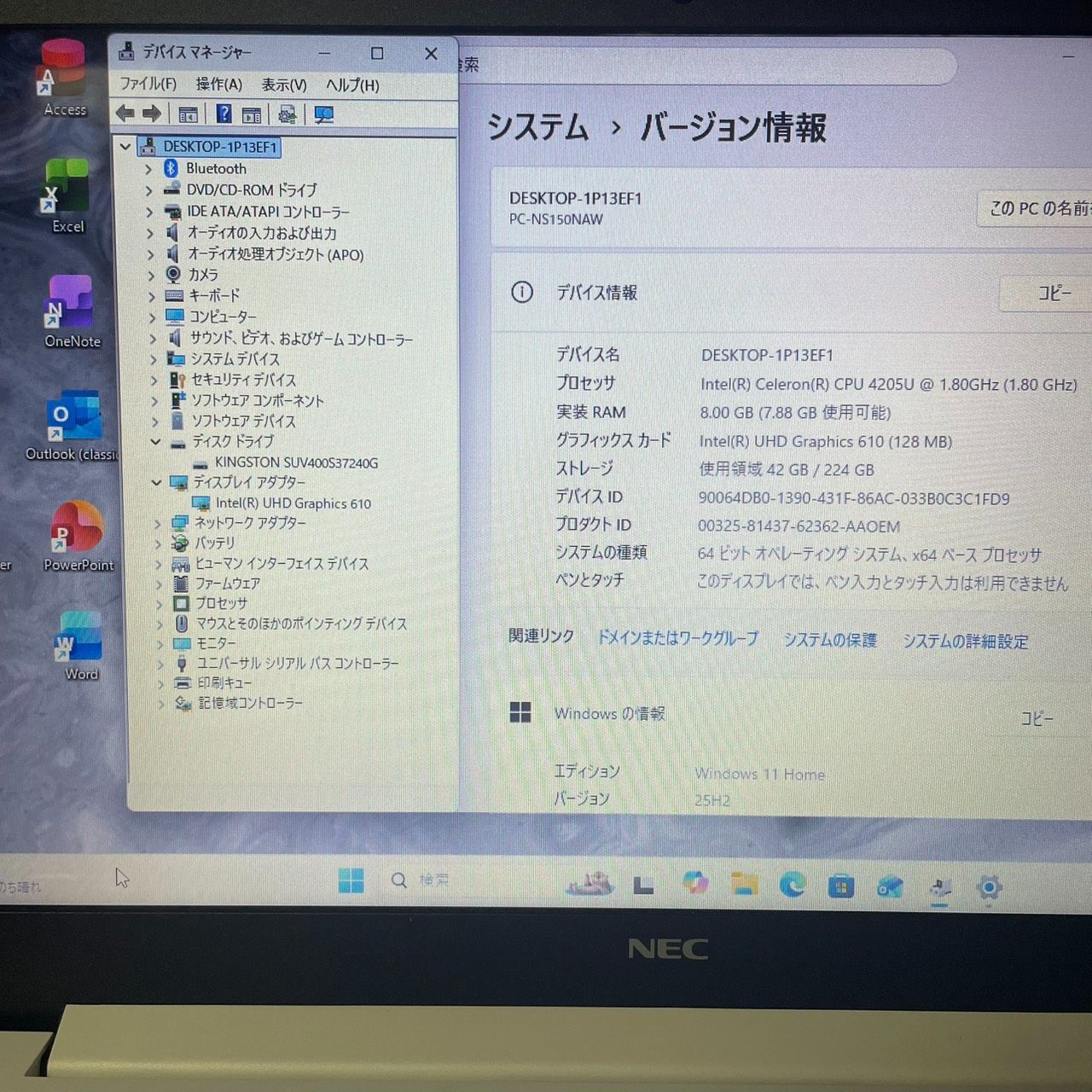Select 記憶域コントローラー entry
This screenshot has height=1092, width=1092.
pyautogui.click(x=251, y=703)
